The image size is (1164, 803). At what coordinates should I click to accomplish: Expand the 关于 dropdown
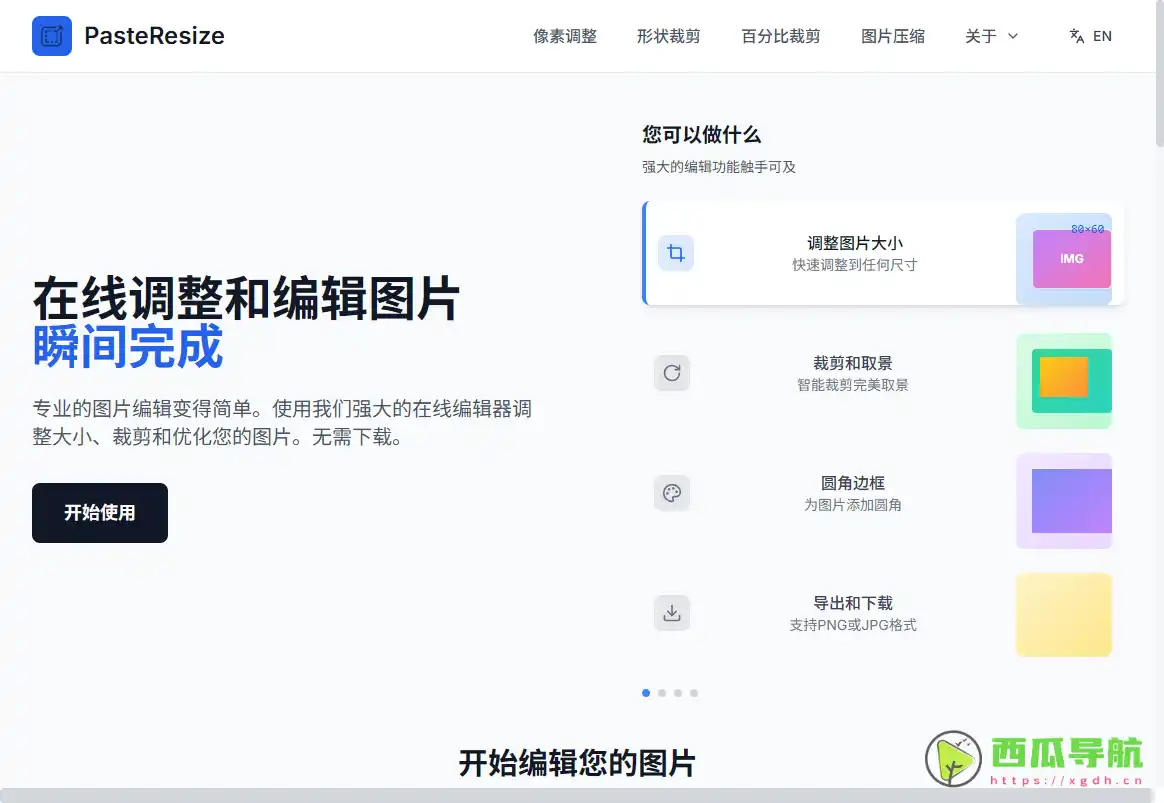tap(991, 36)
